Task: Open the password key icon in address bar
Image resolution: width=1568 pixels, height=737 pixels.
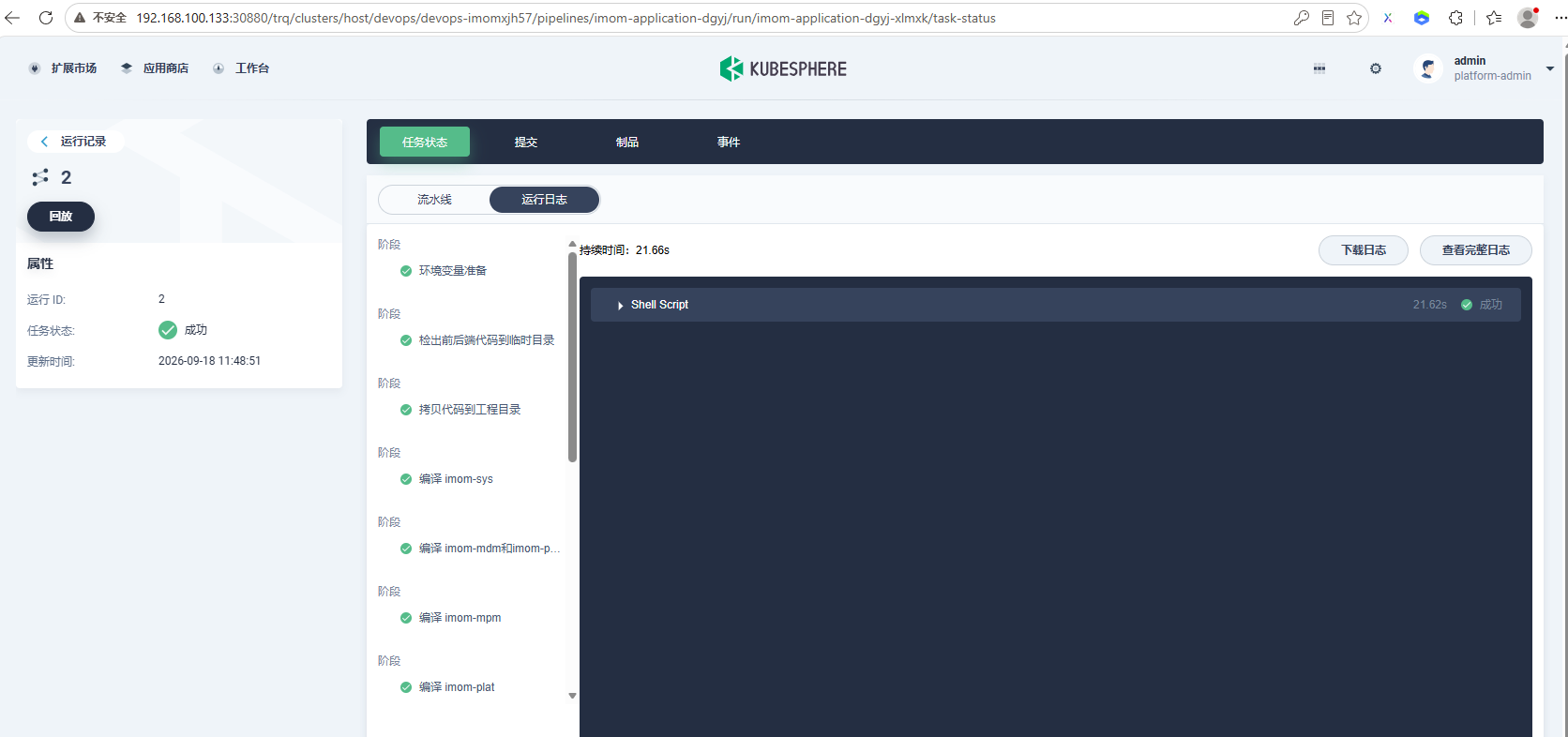Action: [1302, 18]
